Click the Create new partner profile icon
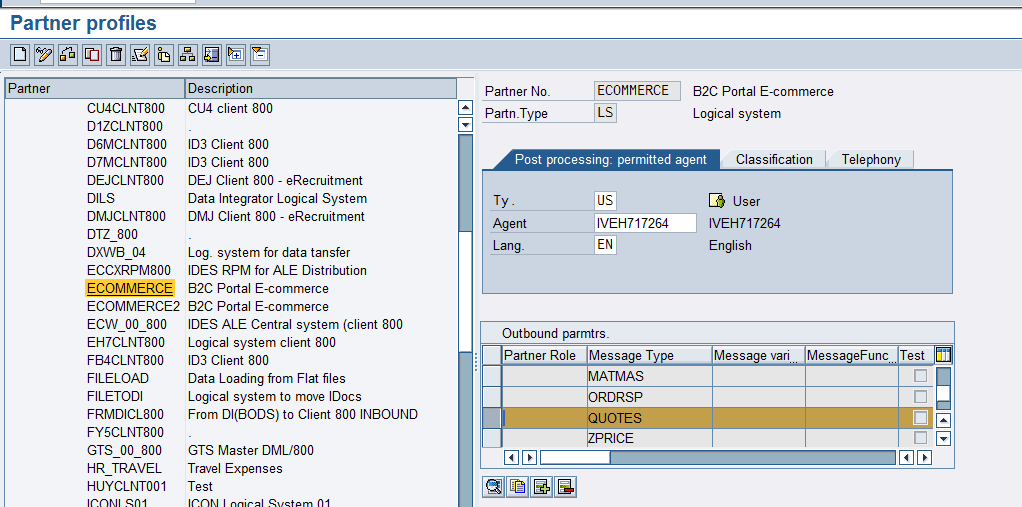Screen dimensions: 1022x507 (x=20, y=55)
